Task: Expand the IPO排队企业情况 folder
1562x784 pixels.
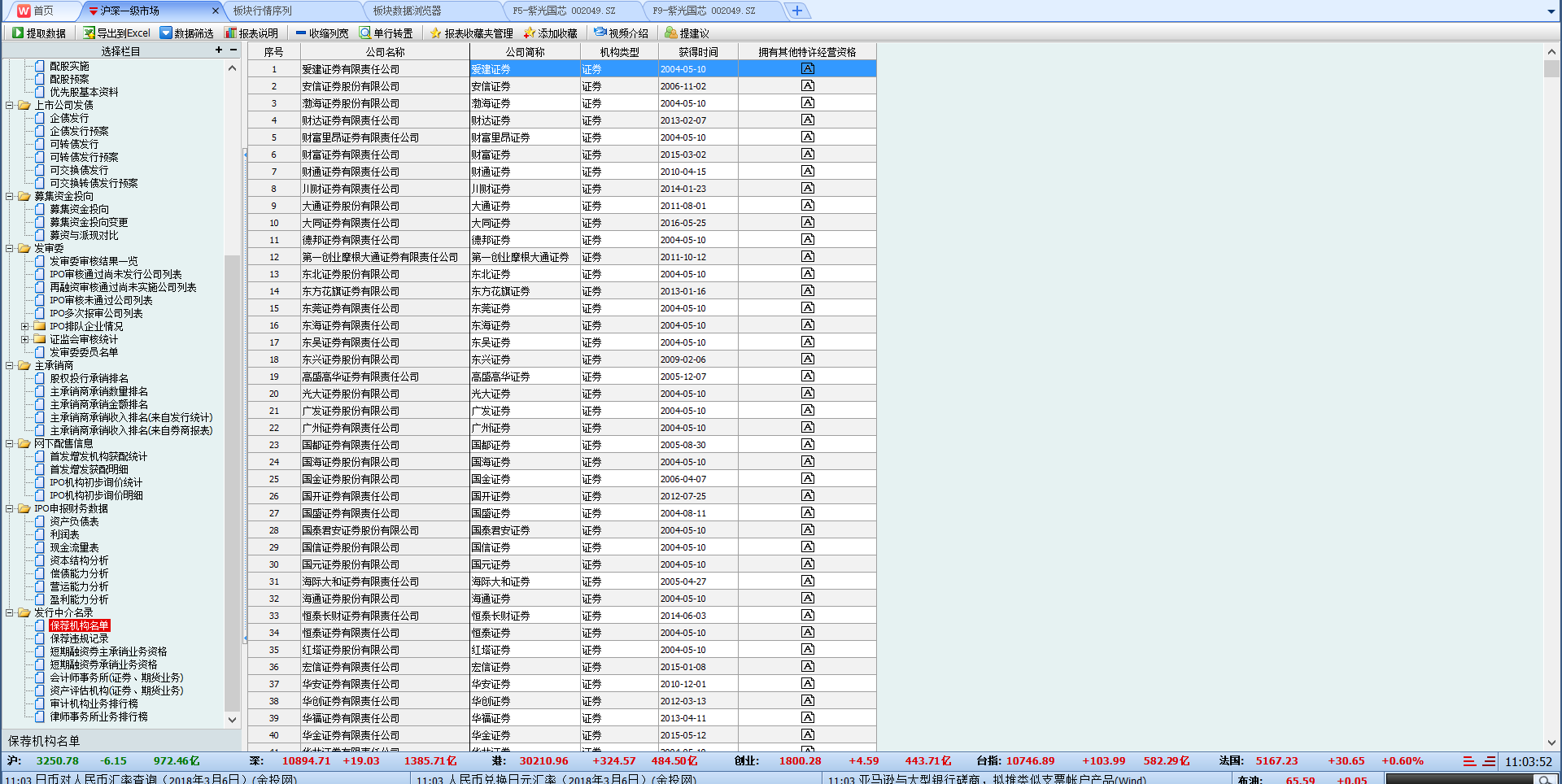Action: click(25, 326)
